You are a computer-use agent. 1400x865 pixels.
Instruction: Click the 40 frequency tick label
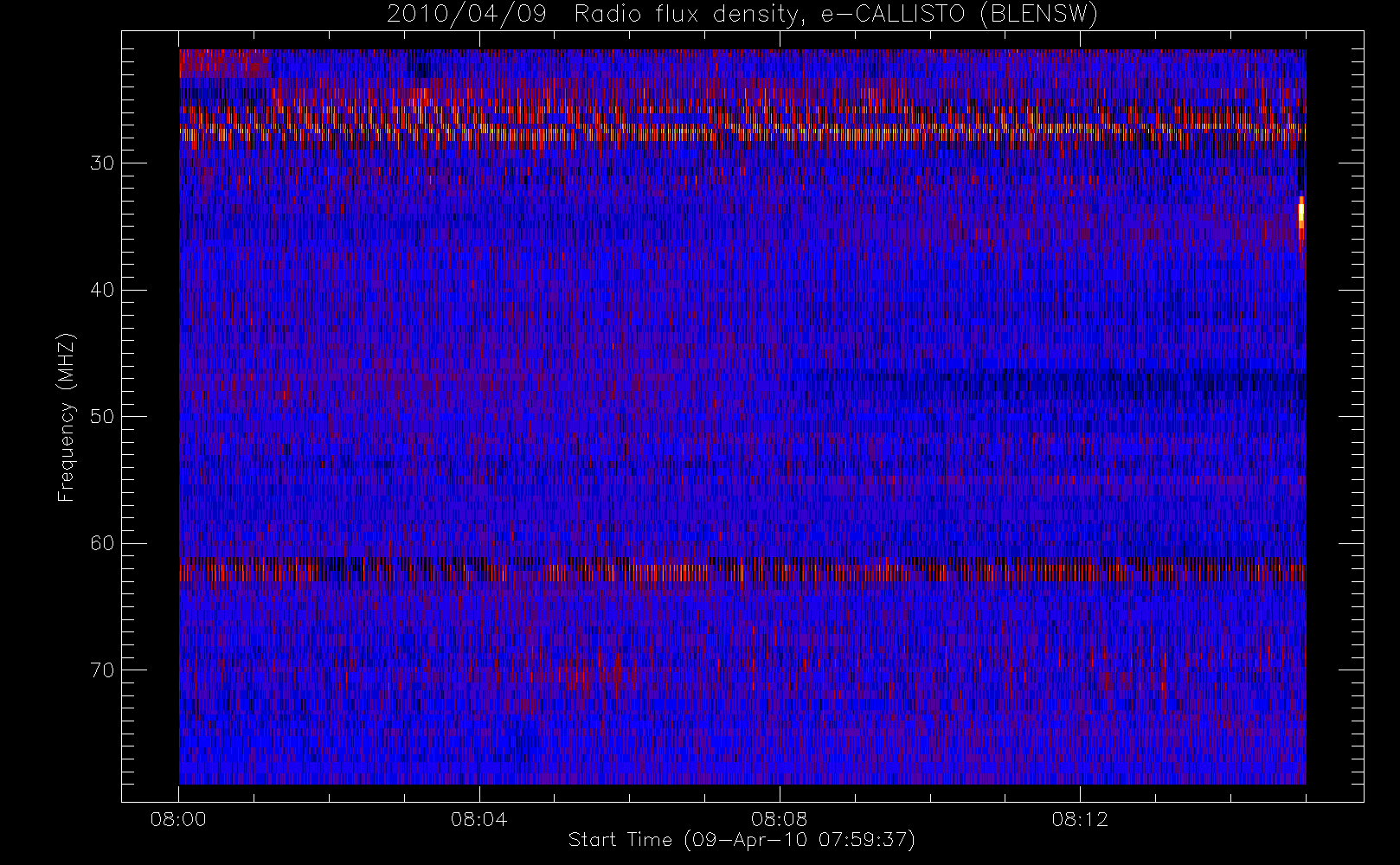[102, 290]
